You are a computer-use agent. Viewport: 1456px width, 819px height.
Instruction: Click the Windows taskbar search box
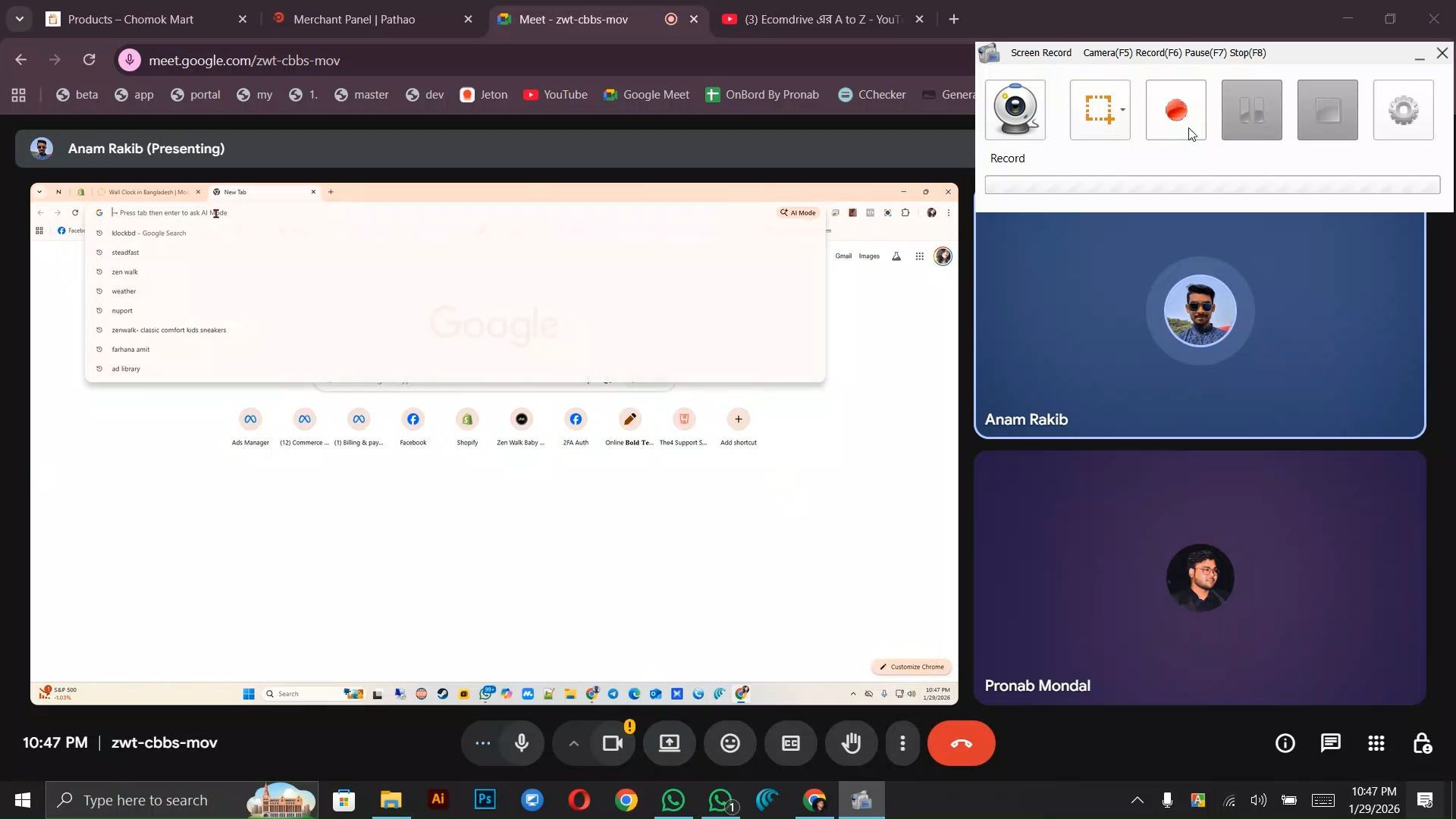[146, 800]
